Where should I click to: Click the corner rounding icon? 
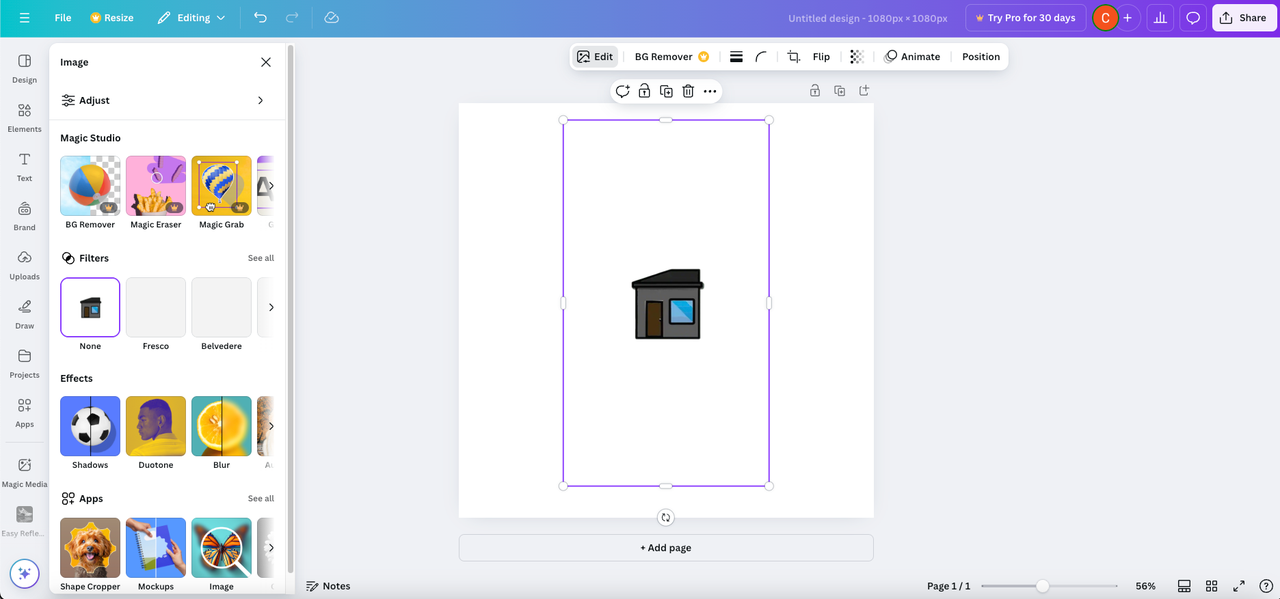(761, 57)
